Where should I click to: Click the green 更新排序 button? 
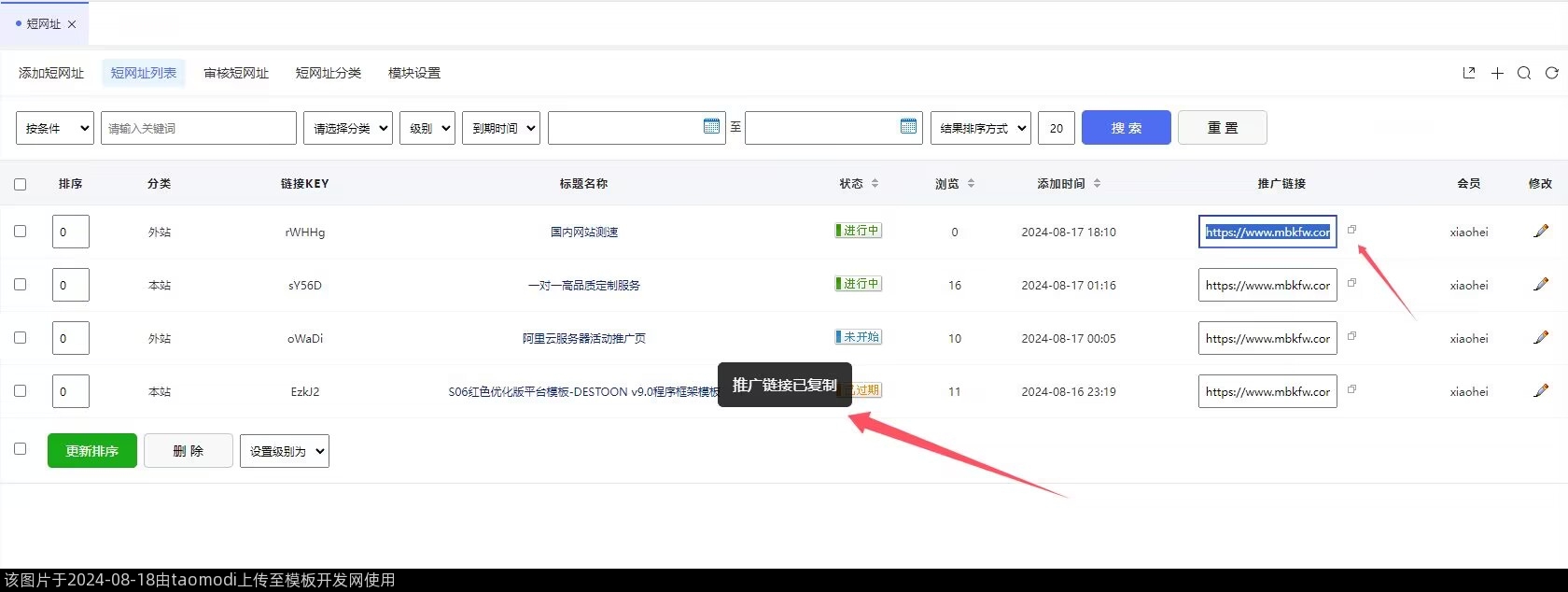click(x=92, y=451)
